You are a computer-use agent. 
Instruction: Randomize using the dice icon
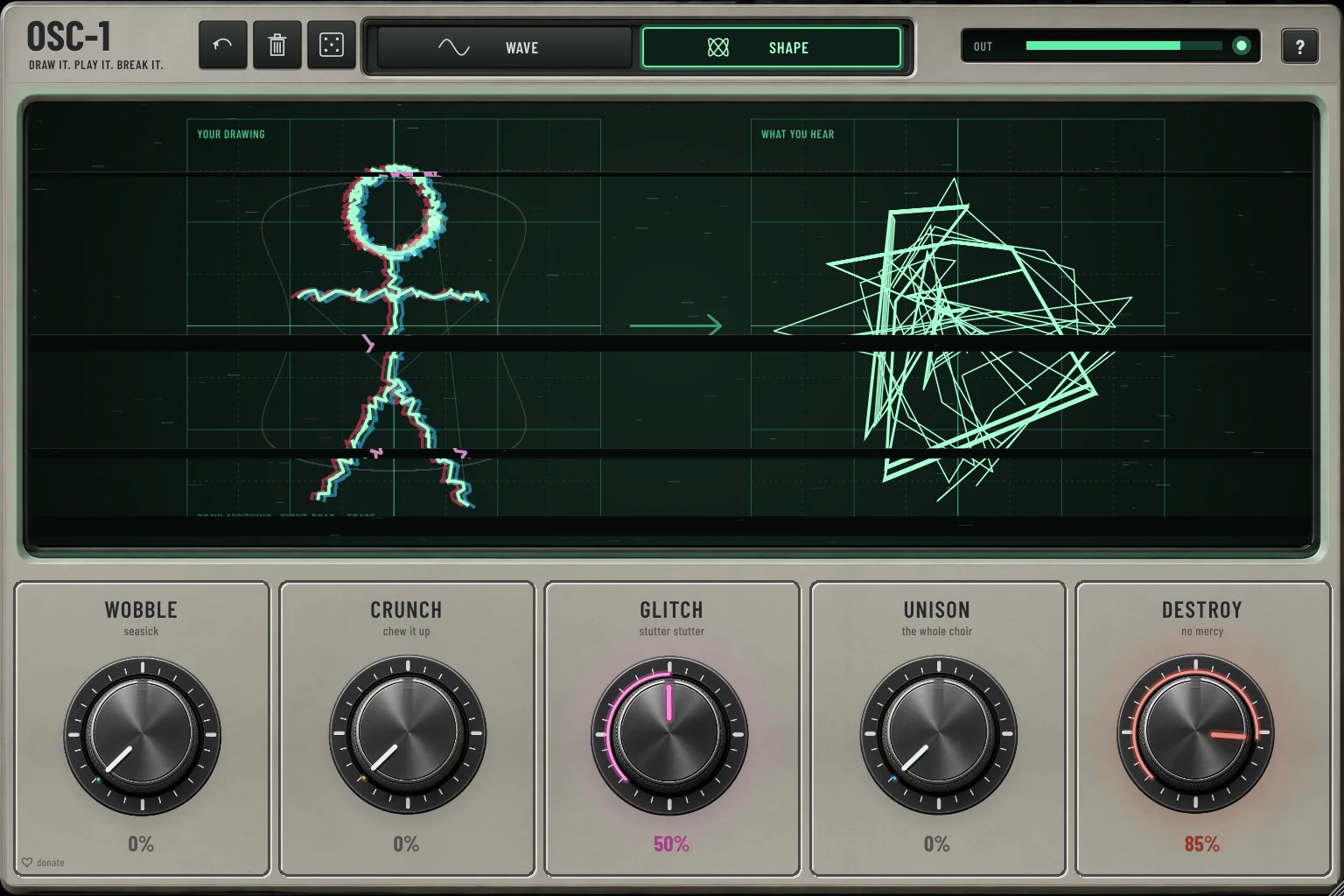332,45
